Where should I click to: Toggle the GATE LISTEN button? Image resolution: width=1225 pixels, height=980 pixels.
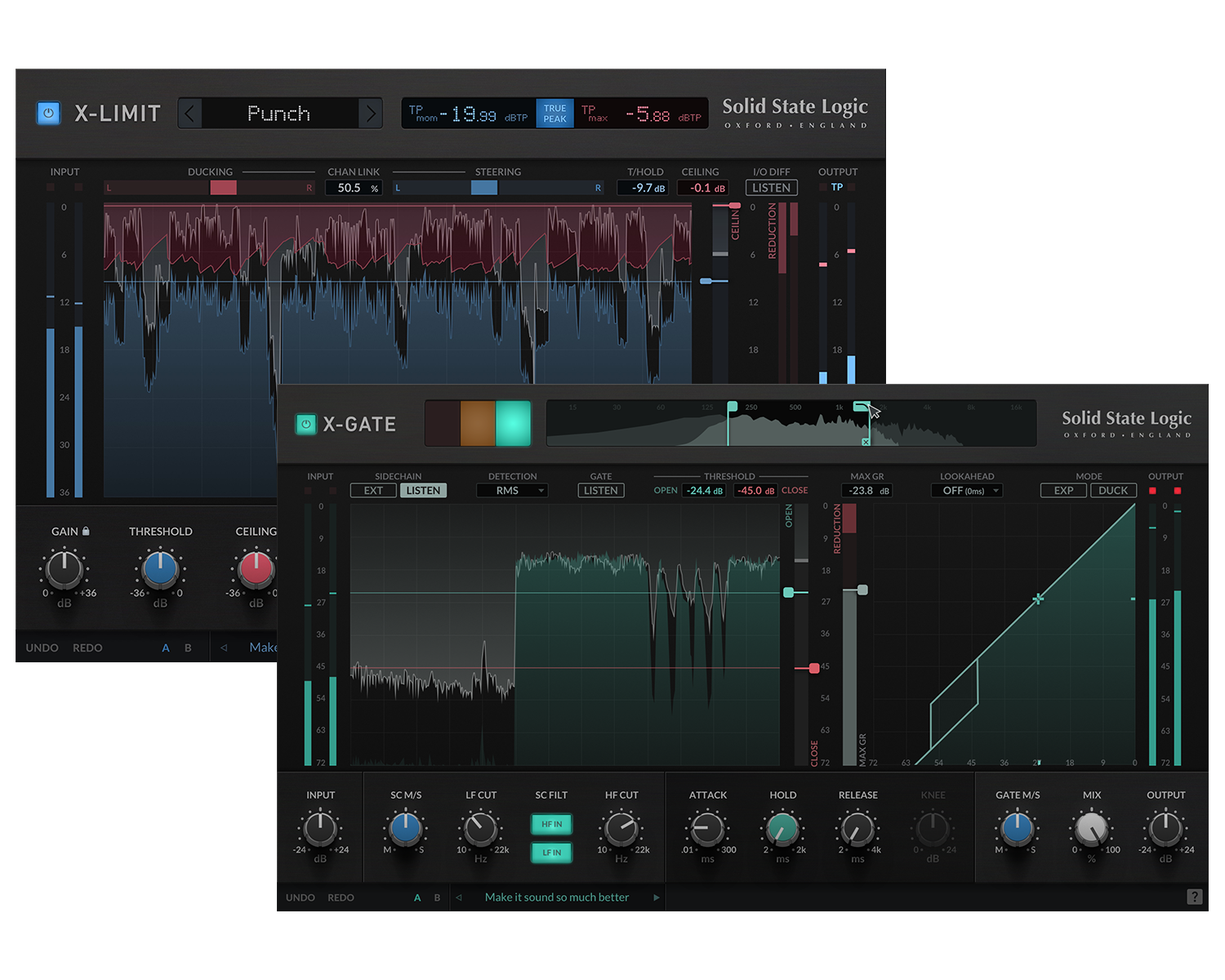(x=601, y=490)
